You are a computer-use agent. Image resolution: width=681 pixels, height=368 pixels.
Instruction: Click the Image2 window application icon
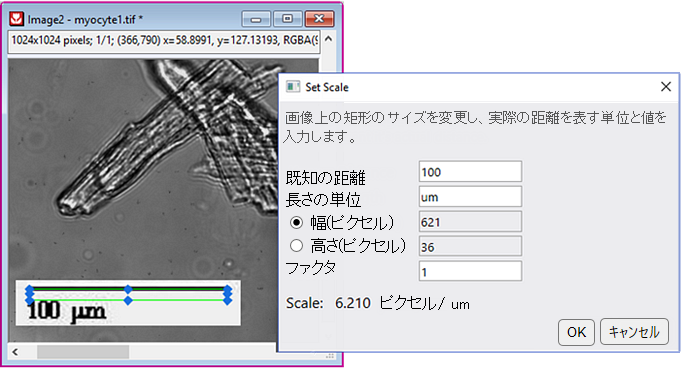tap(17, 19)
